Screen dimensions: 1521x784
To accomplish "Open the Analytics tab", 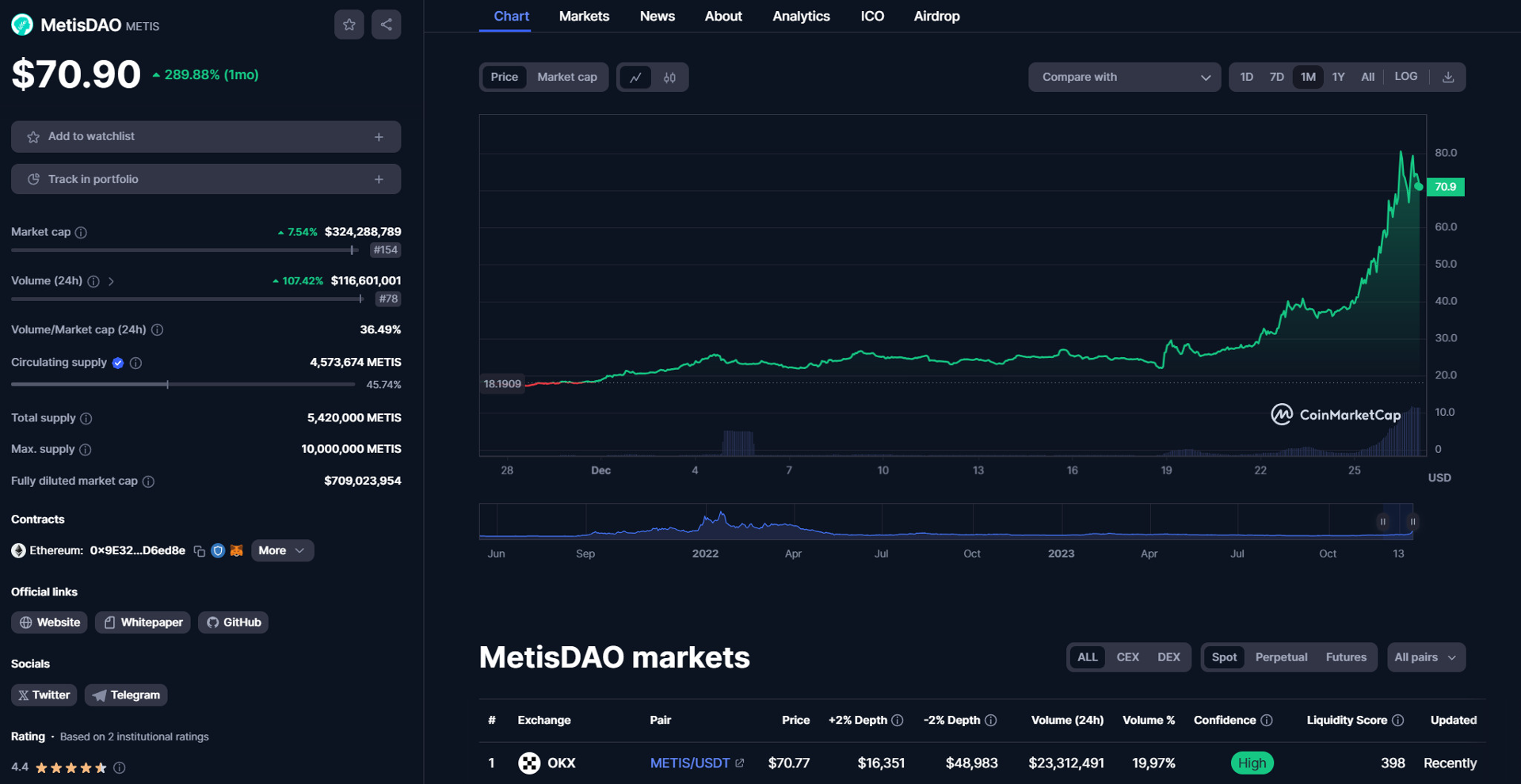I will coord(801,16).
